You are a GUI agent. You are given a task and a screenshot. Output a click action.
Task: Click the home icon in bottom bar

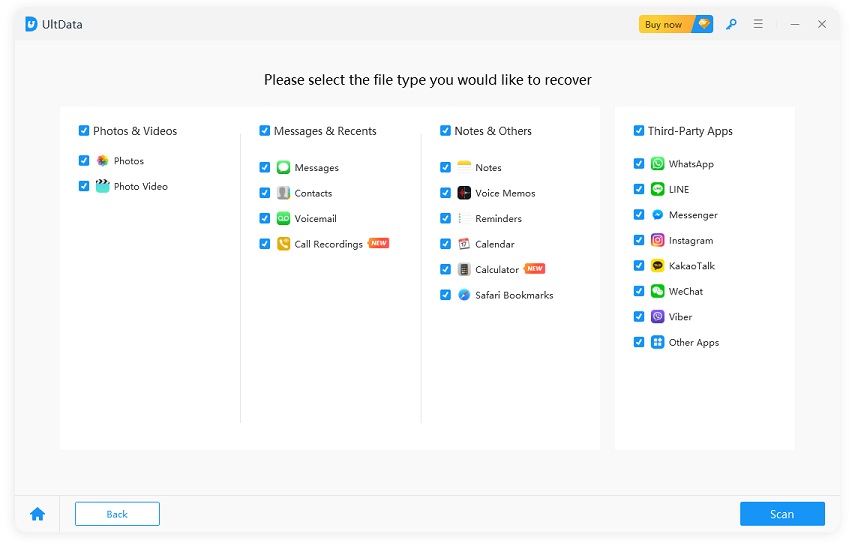37,514
